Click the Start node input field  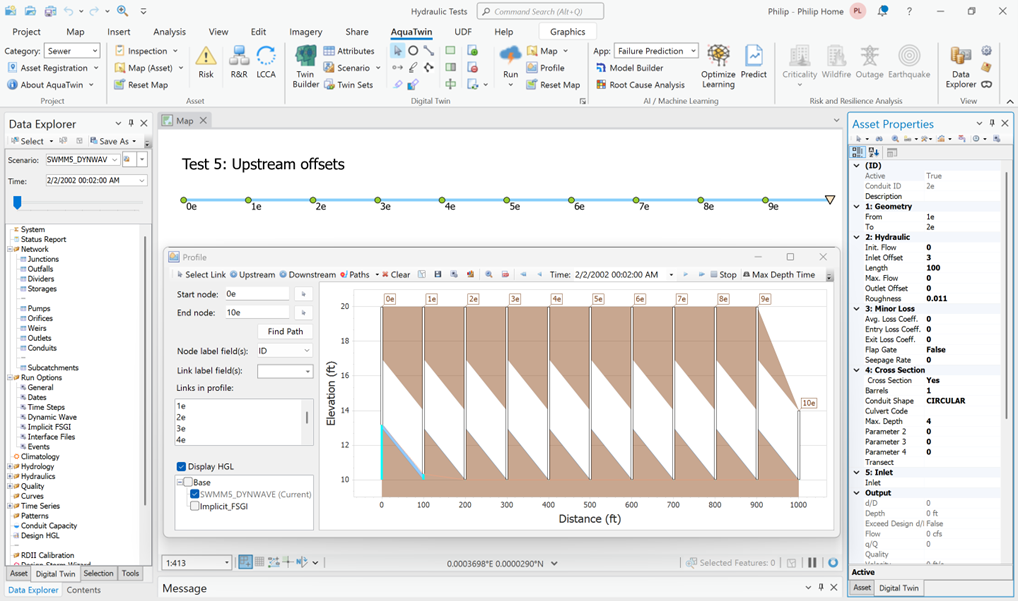pyautogui.click(x=255, y=294)
